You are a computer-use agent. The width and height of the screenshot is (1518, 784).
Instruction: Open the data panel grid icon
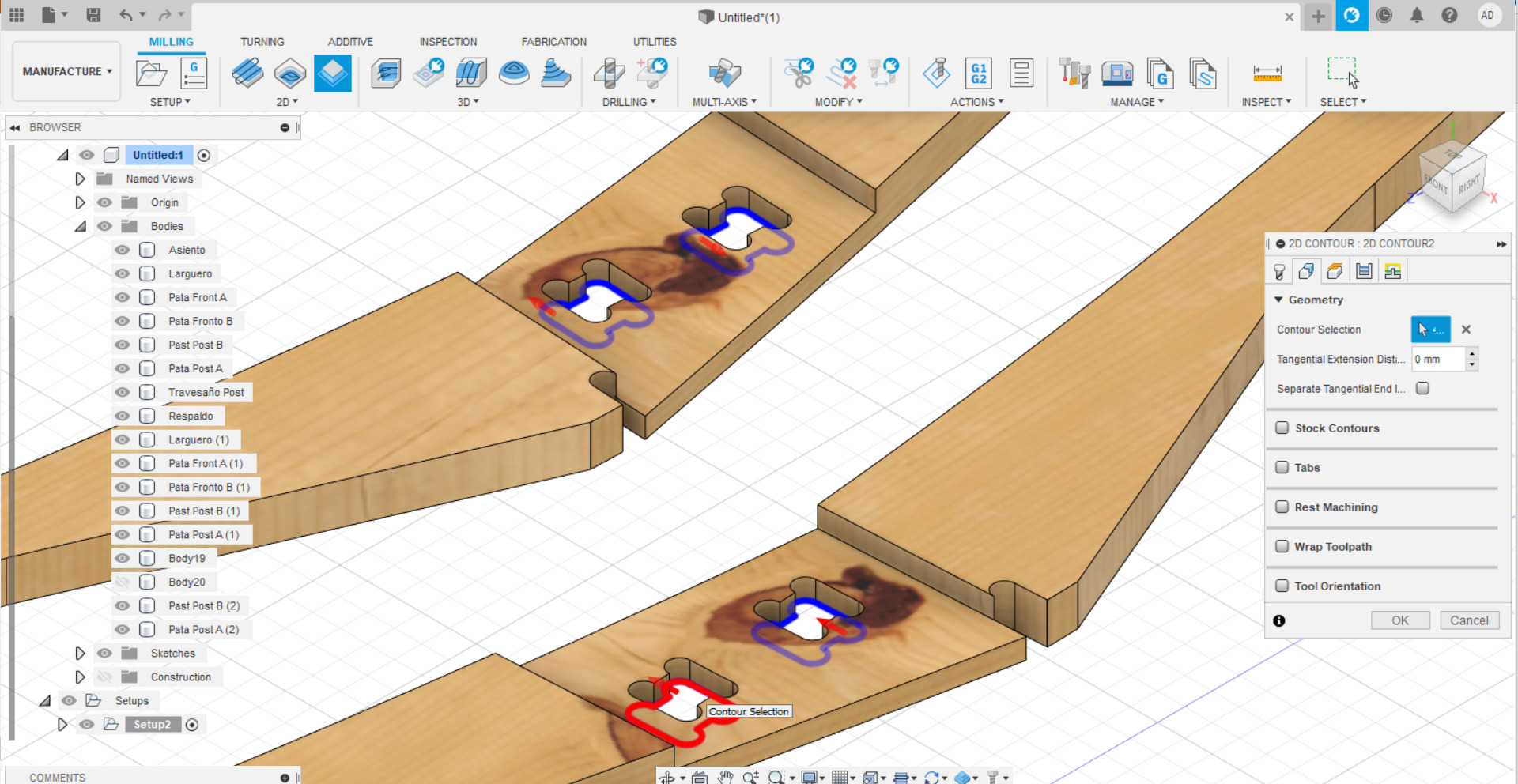tap(17, 15)
